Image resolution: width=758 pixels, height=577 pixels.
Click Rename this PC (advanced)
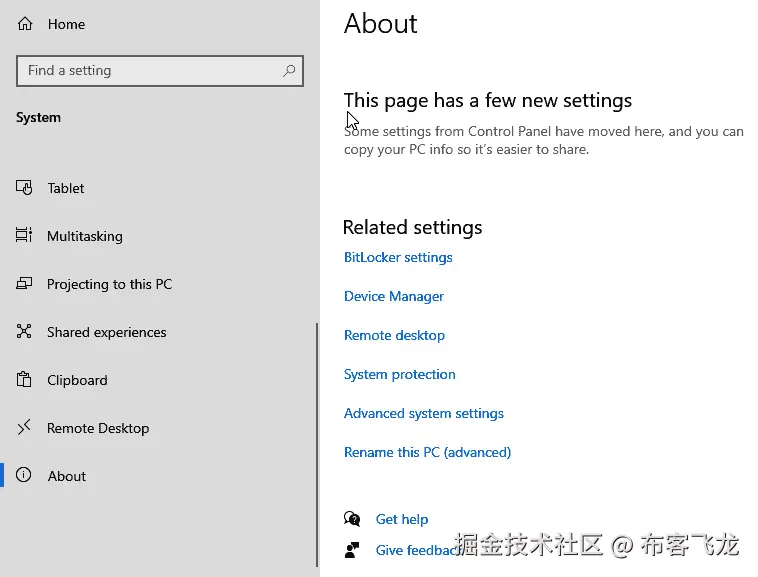[427, 452]
